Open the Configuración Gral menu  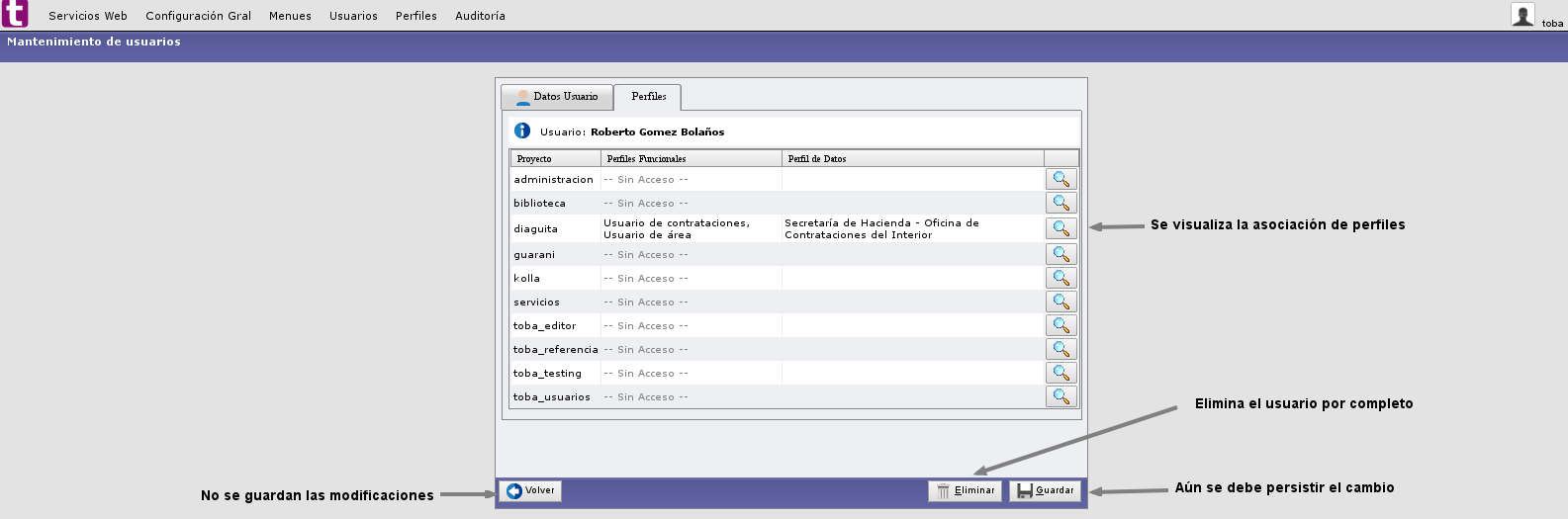(x=198, y=16)
